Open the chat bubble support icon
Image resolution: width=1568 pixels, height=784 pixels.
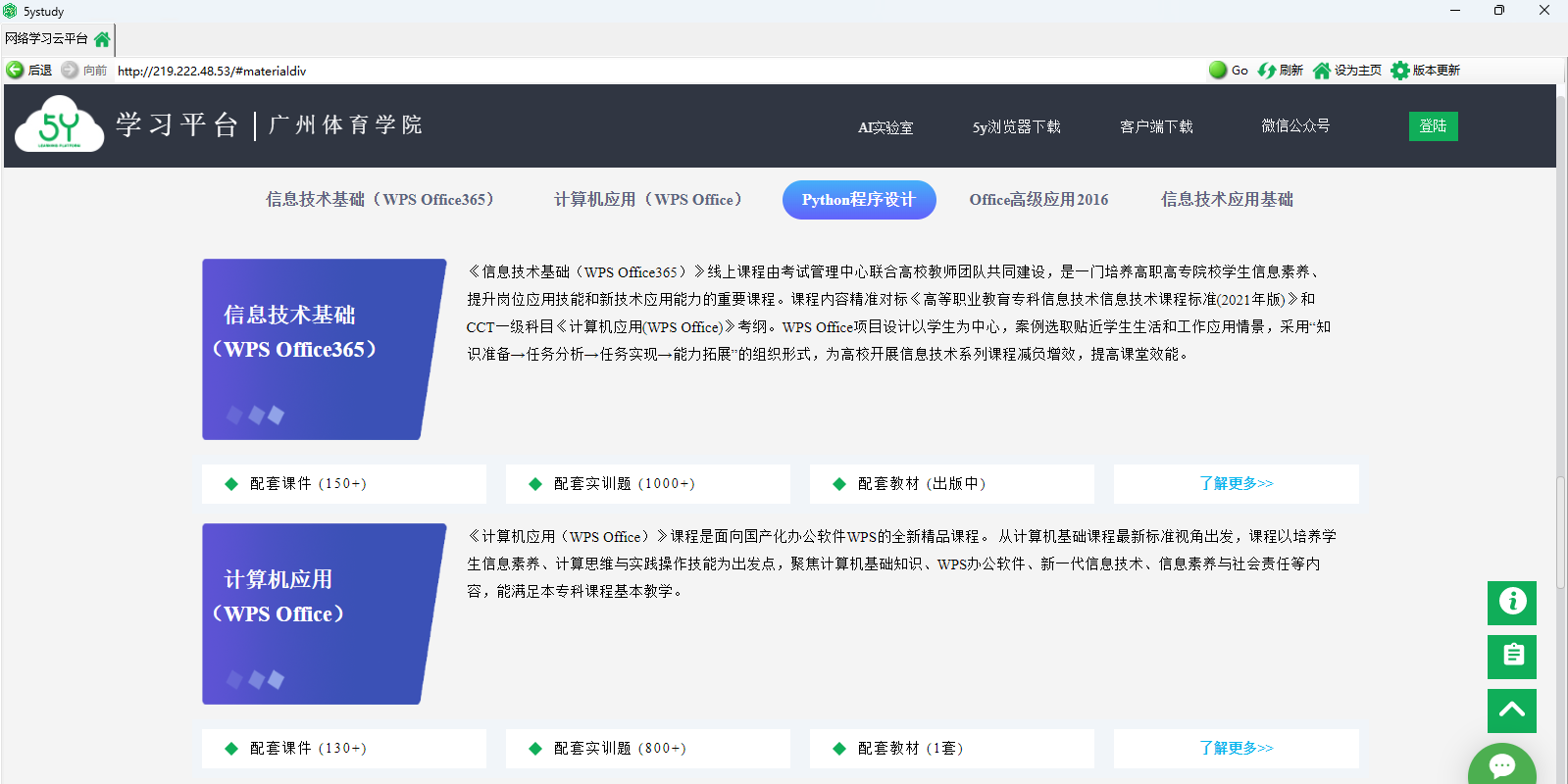tap(1501, 765)
